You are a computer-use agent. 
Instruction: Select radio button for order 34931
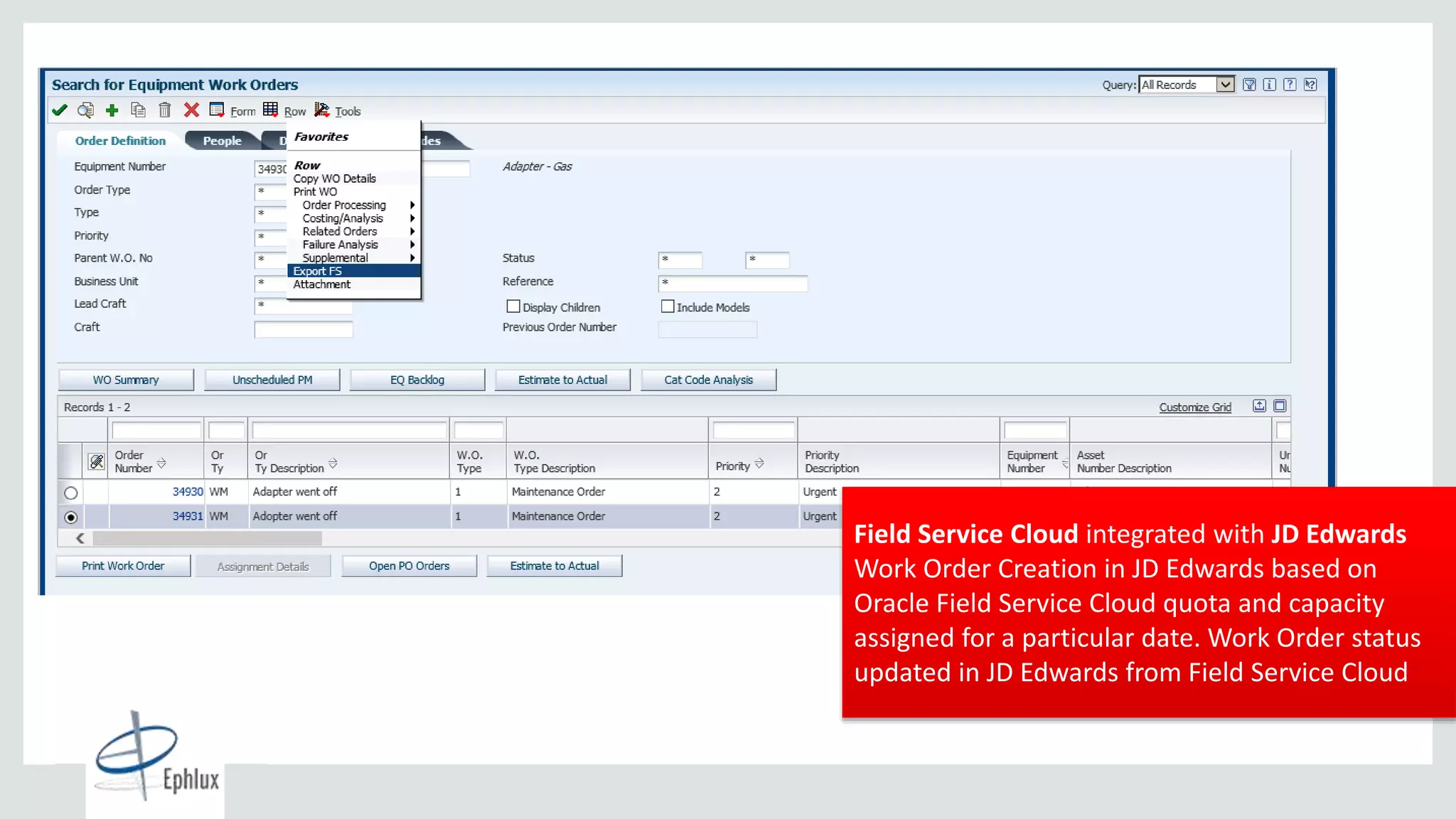tap(70, 518)
